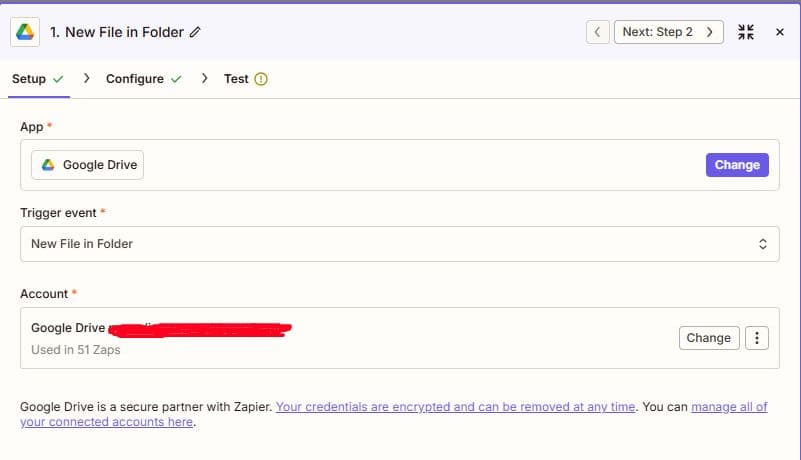Click the chevron between Configure and Test
Viewport: 801px width, 460px height.
204,78
